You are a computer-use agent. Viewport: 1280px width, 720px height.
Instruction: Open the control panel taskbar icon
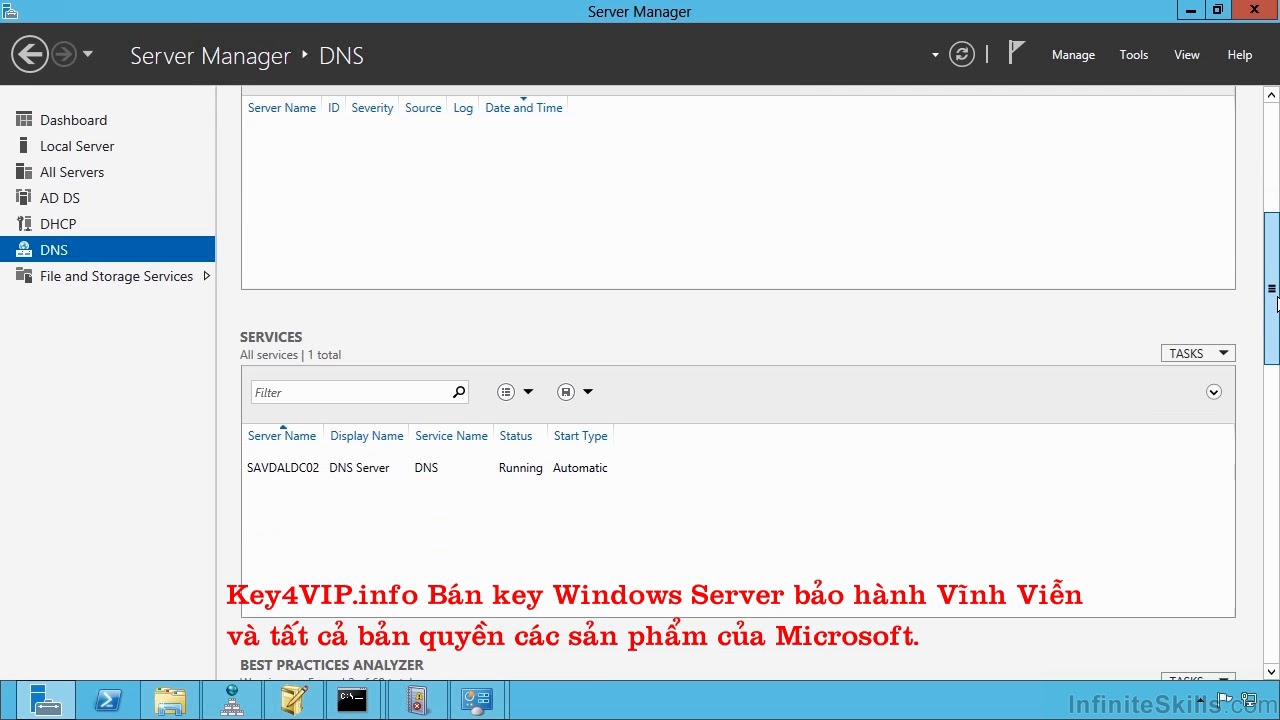pyautogui.click(x=477, y=701)
